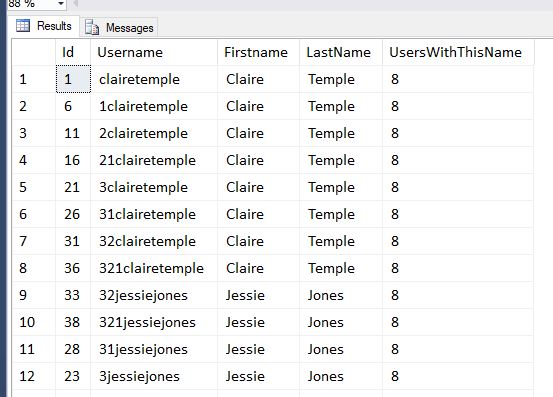Screen dimensions: 553x397
Task: Select the Firstname column header
Action: (x=259, y=53)
